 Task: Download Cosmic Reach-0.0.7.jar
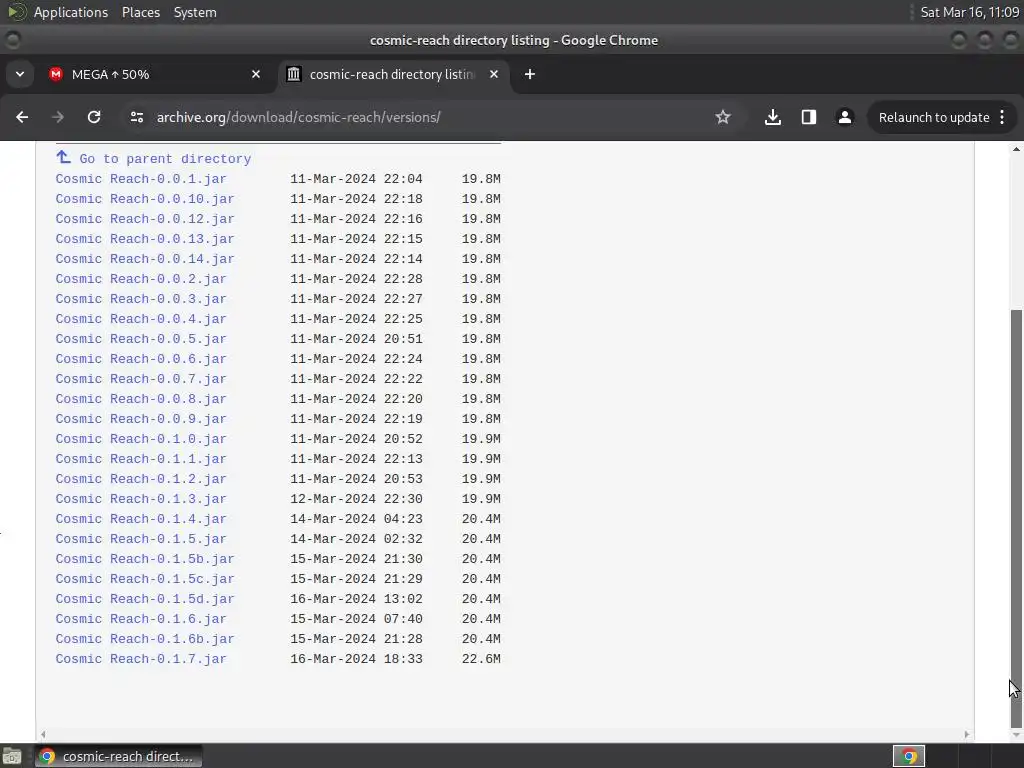141,379
